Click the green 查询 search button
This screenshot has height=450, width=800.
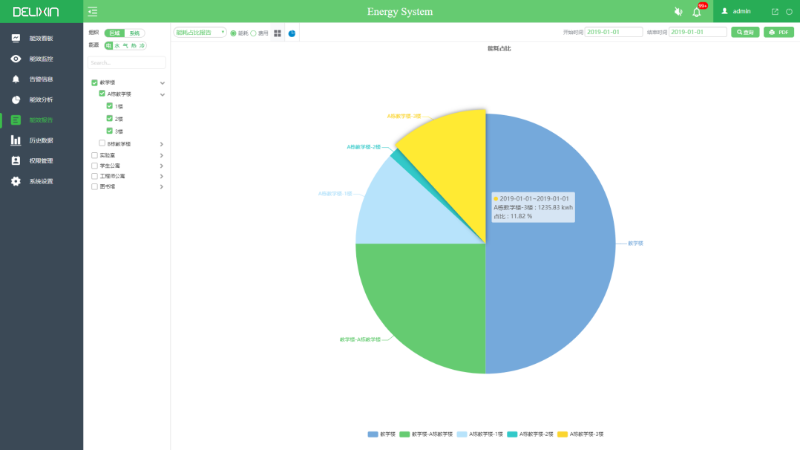[x=745, y=33]
